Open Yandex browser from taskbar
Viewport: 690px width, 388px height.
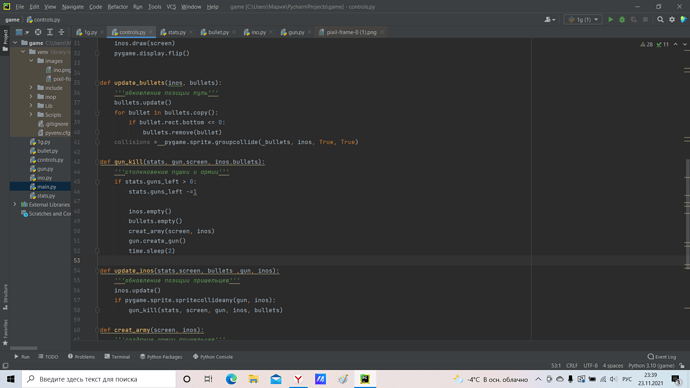pyautogui.click(x=298, y=379)
